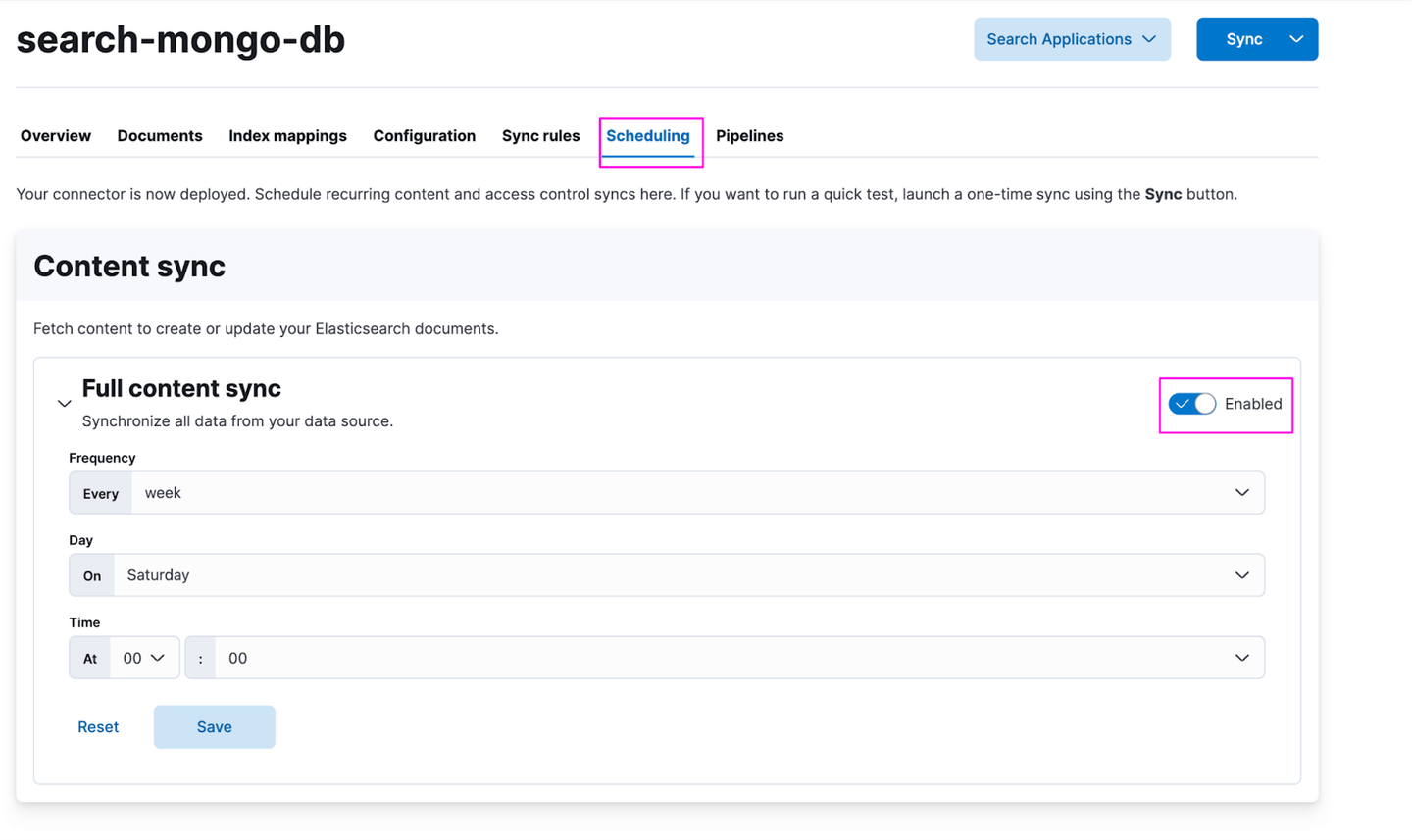Open the Sync rules tab
Viewport: 1412px width, 840px height.
pyautogui.click(x=540, y=136)
